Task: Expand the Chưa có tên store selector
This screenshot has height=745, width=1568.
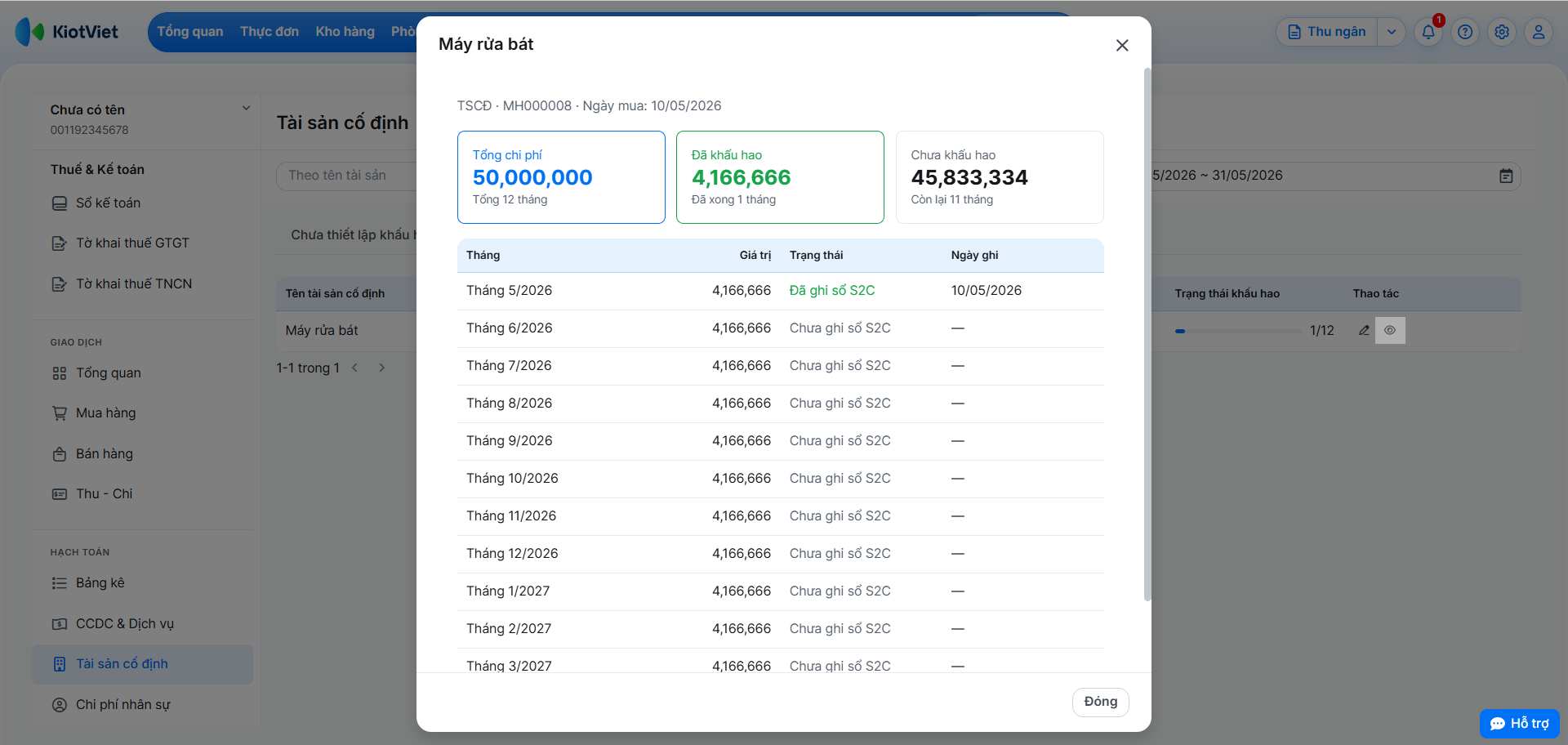Action: pyautogui.click(x=246, y=108)
